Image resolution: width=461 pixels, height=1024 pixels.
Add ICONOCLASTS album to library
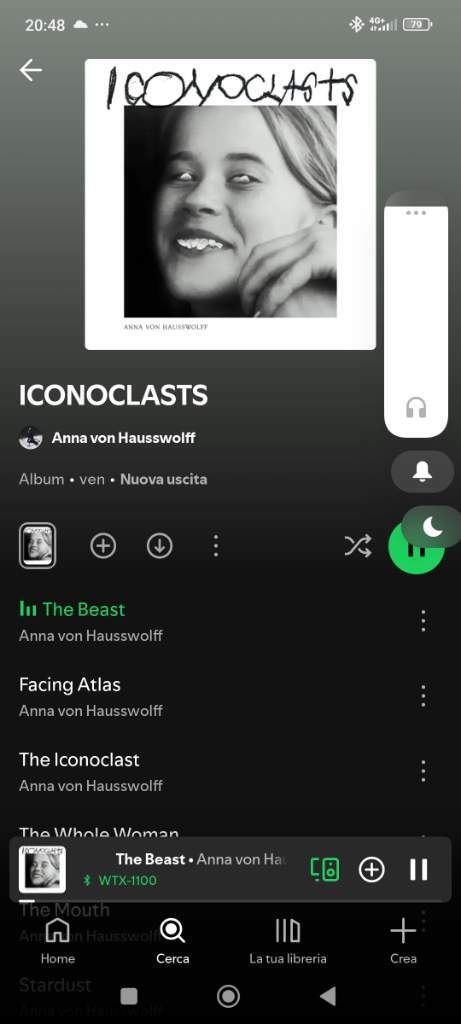coord(103,546)
